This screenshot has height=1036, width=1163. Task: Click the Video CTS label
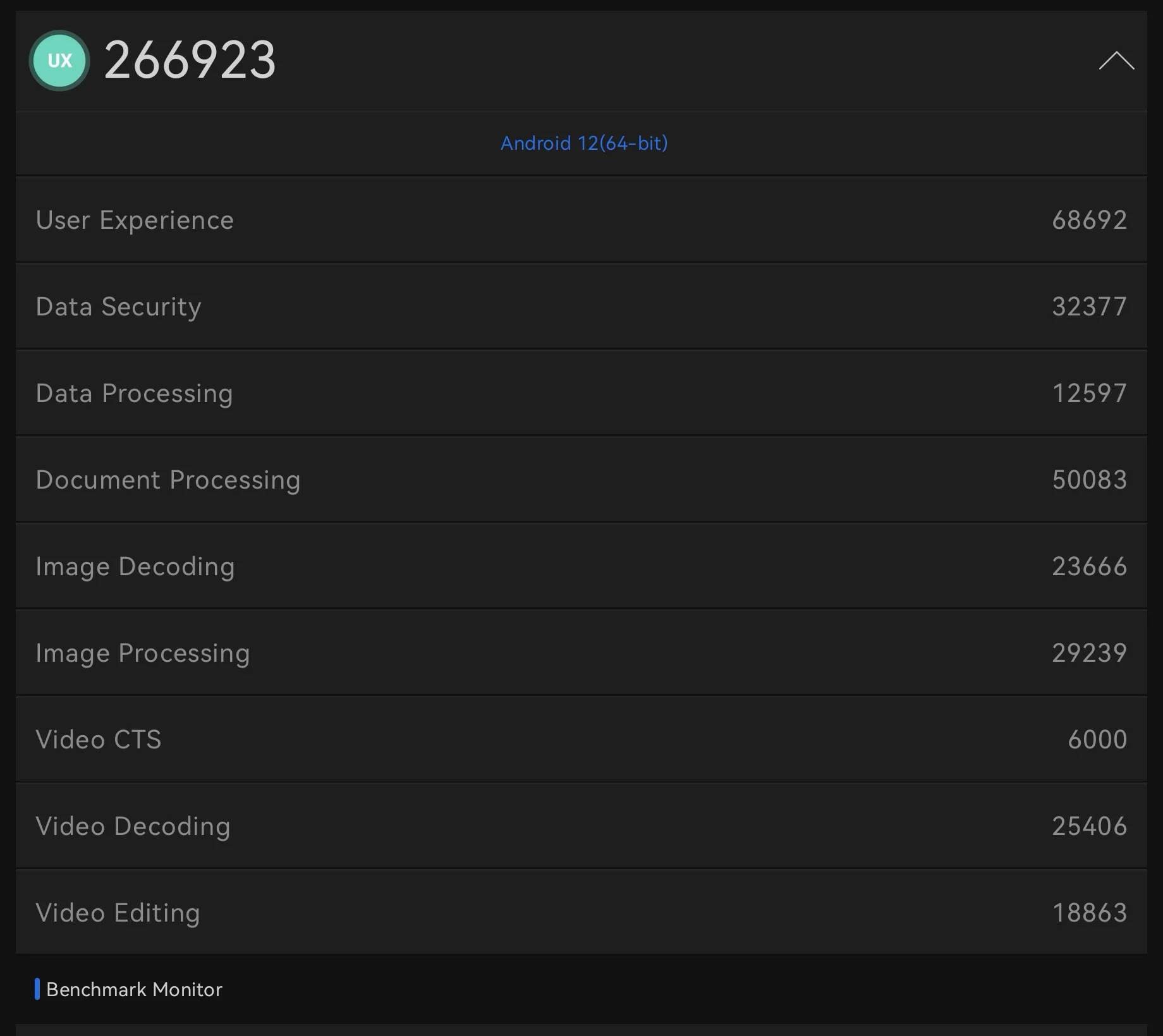click(x=99, y=740)
